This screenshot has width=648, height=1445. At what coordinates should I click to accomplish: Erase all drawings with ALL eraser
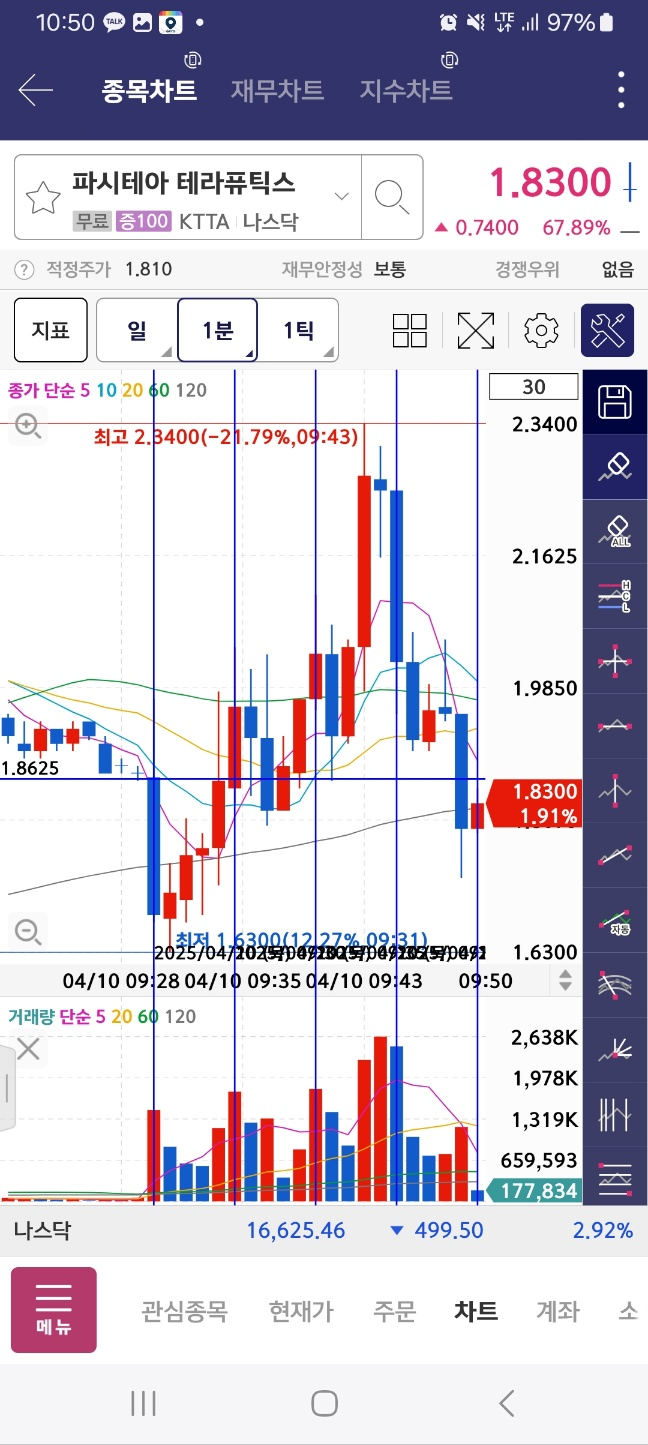(614, 532)
